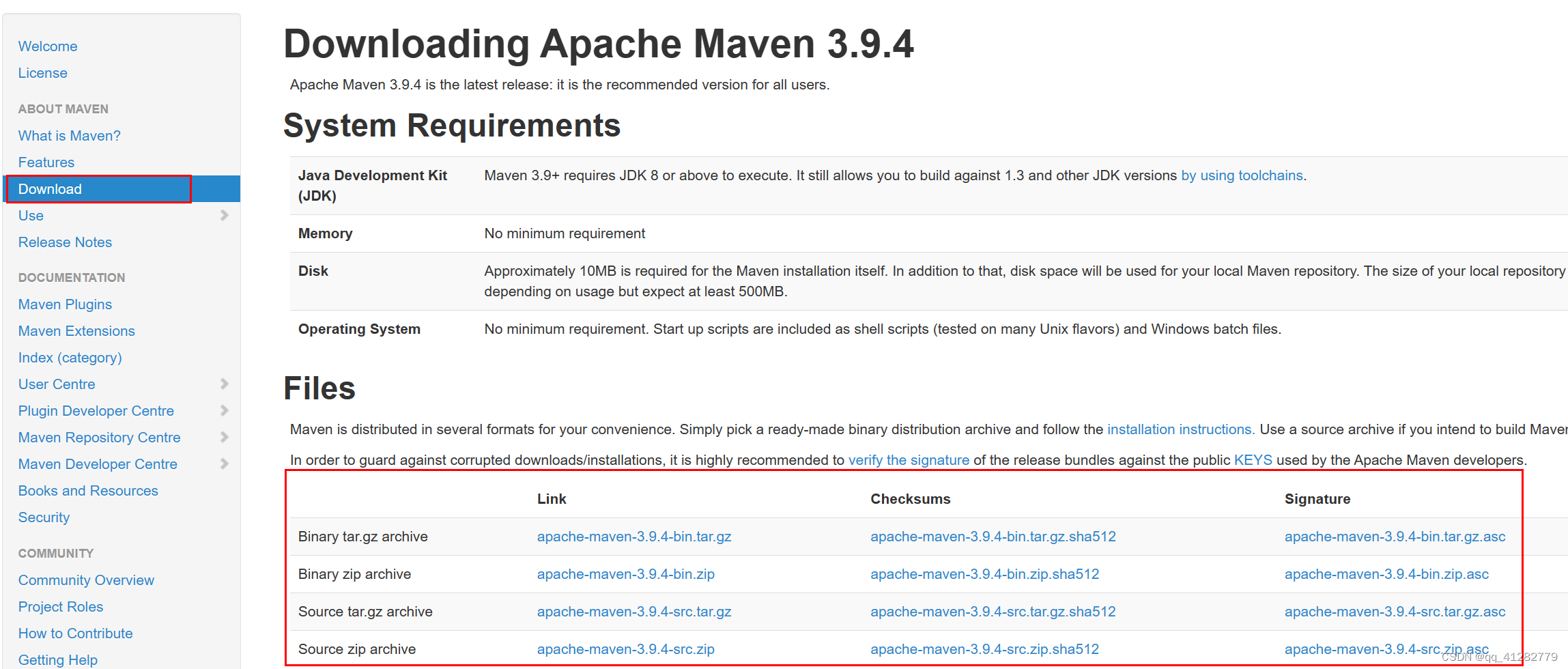Image resolution: width=1568 pixels, height=669 pixels.
Task: Open the User Centre item
Action: click(57, 384)
